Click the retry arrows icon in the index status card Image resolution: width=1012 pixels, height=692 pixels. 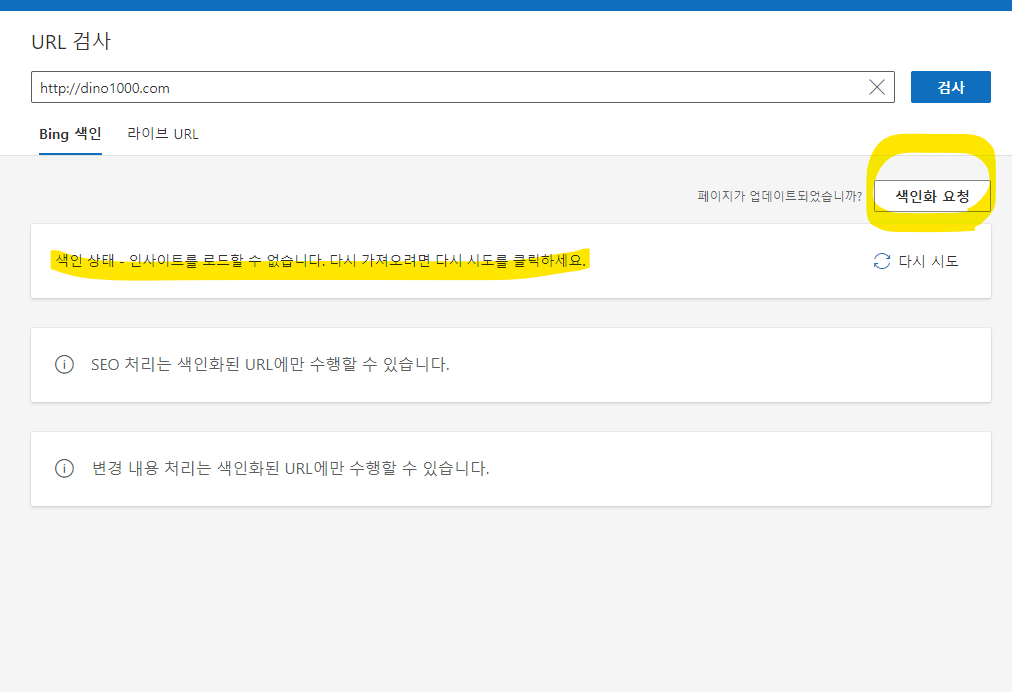(x=881, y=260)
